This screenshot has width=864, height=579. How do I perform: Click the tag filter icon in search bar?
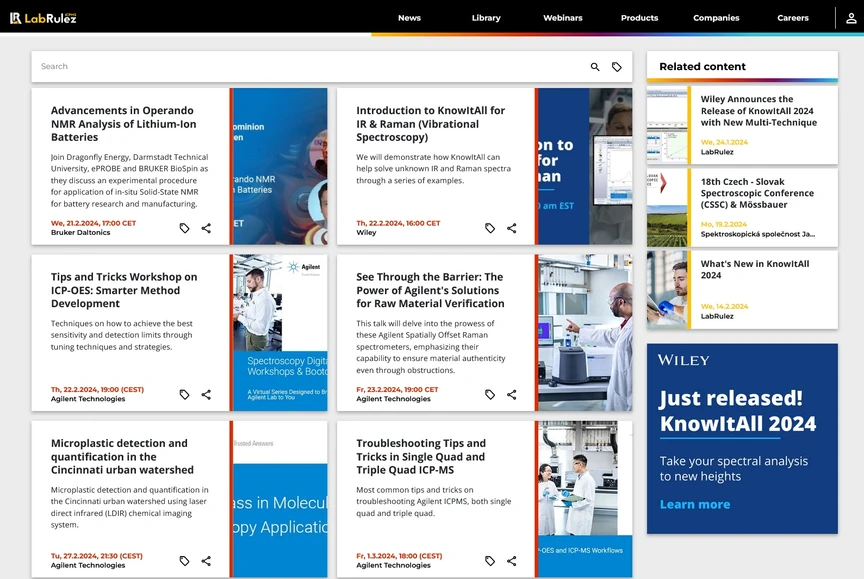click(x=617, y=67)
